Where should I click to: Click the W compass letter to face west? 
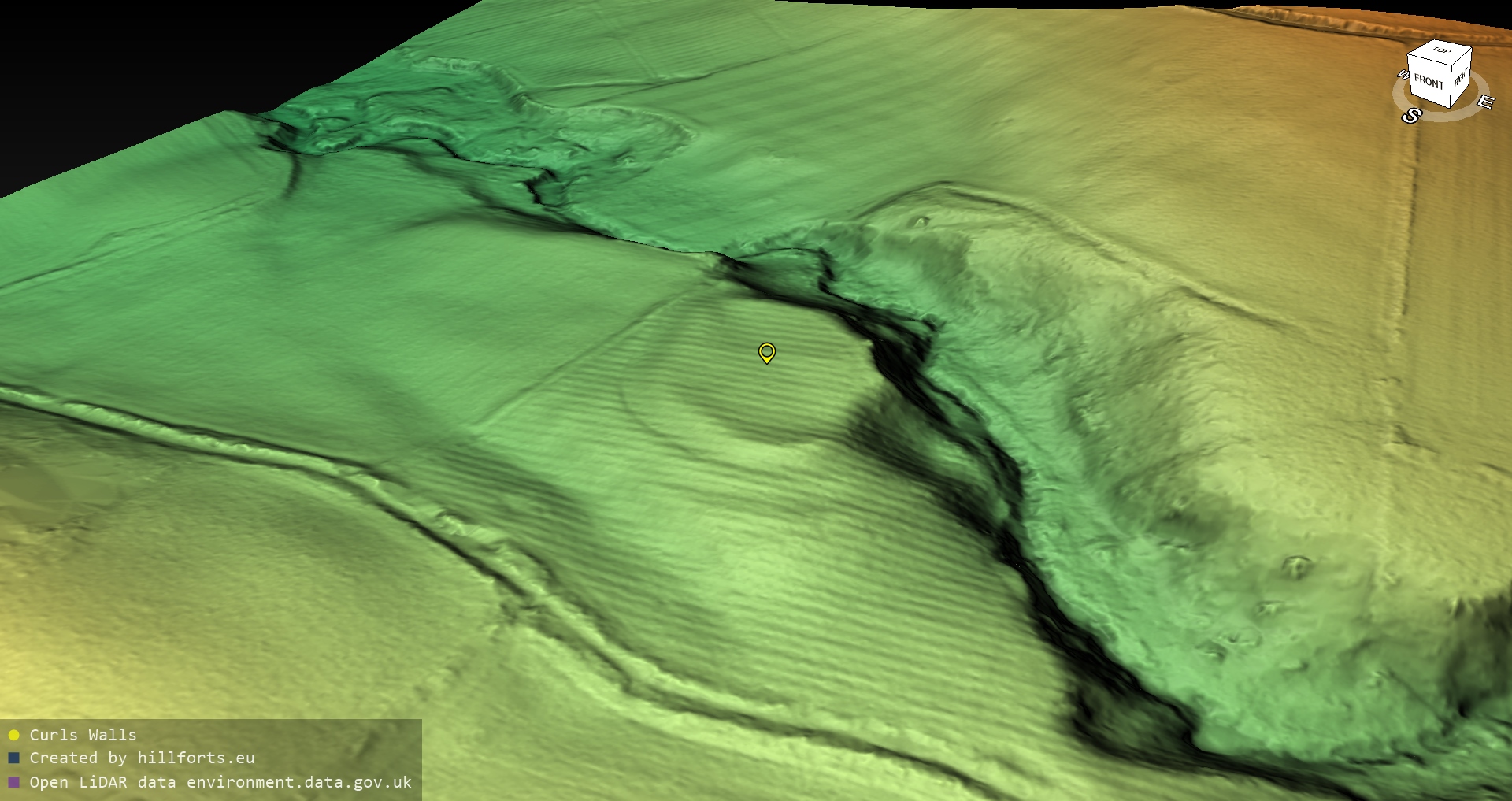(x=1402, y=75)
